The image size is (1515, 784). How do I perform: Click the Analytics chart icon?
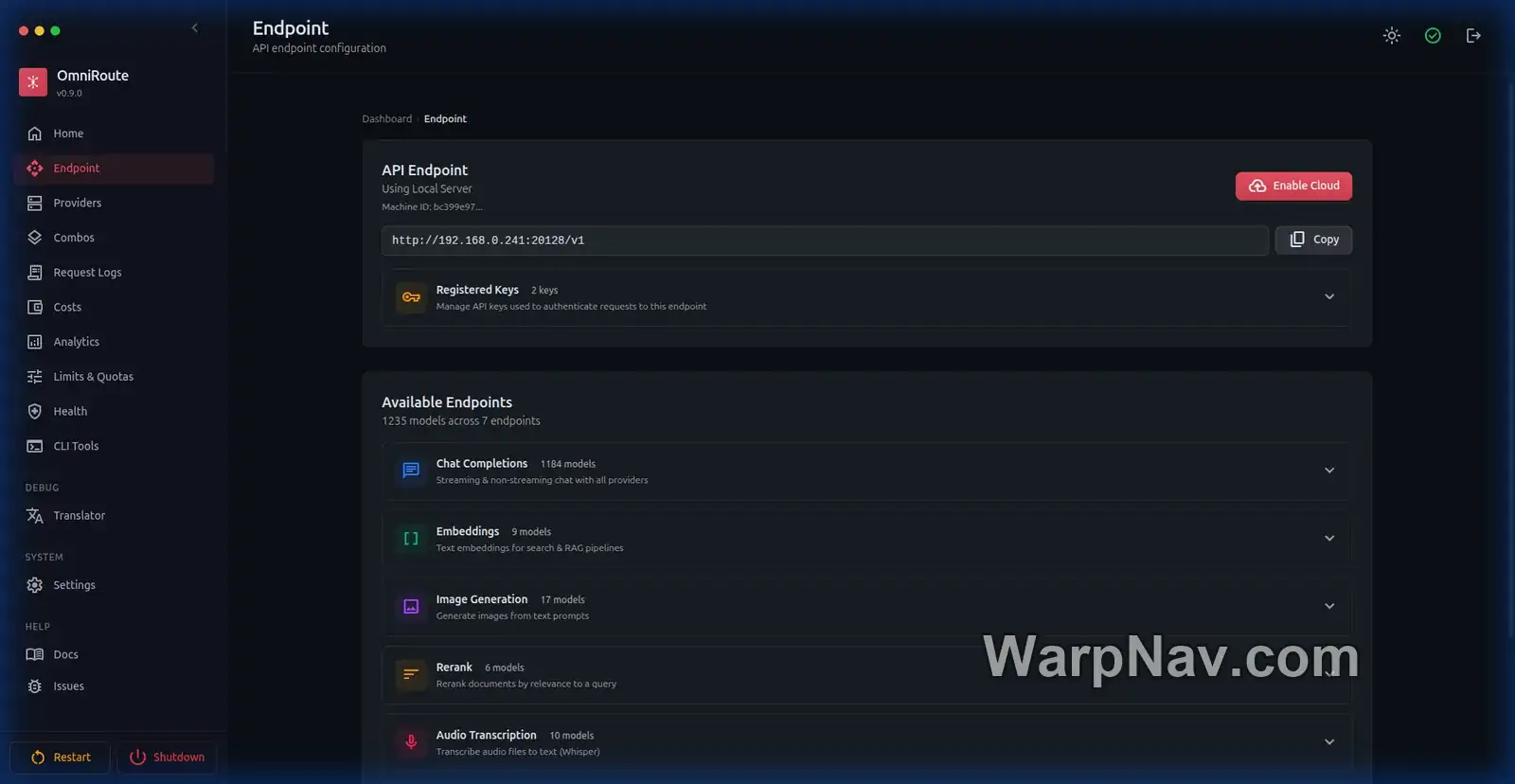pos(35,342)
